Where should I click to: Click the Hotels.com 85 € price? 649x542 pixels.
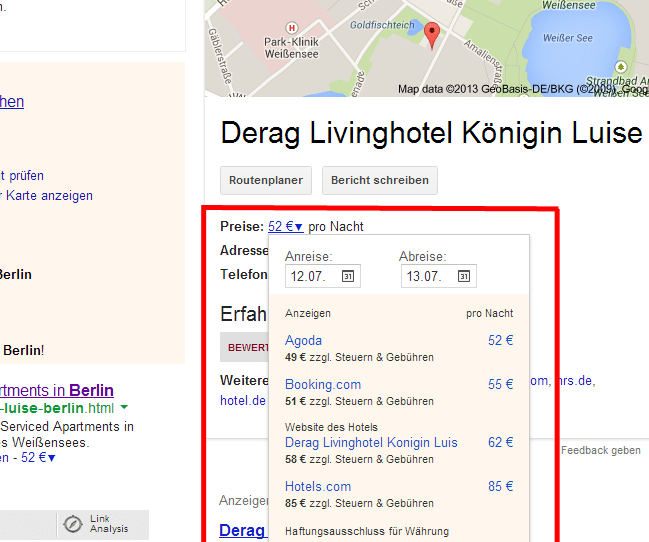500,486
